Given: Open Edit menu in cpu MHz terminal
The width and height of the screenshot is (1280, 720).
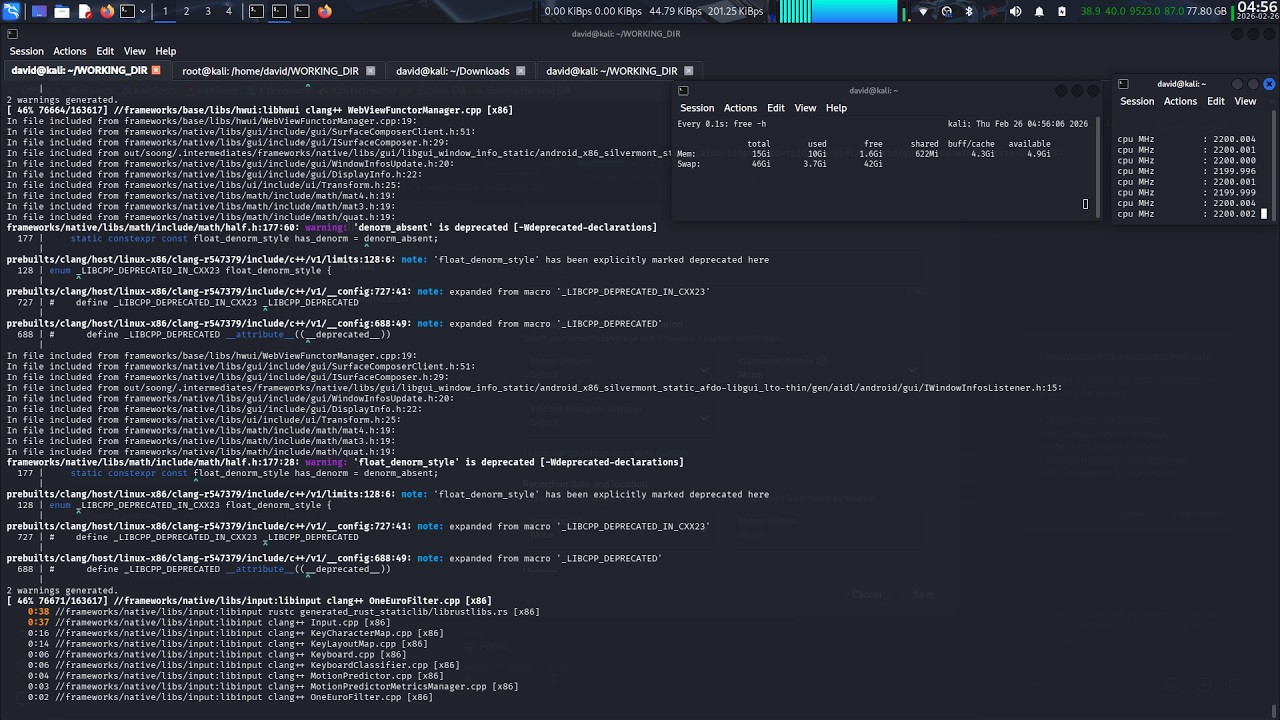Looking at the screenshot, I should (x=1216, y=101).
